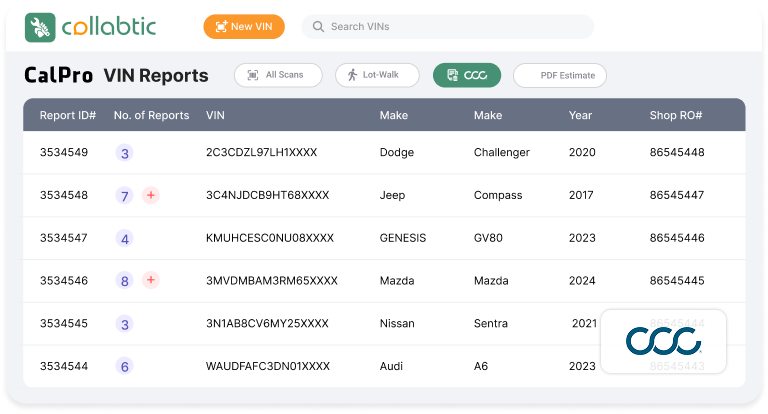Click VIN WAUDFAFC3DN01XXXX
Image resolution: width=768 pixels, height=414 pixels.
(x=267, y=367)
